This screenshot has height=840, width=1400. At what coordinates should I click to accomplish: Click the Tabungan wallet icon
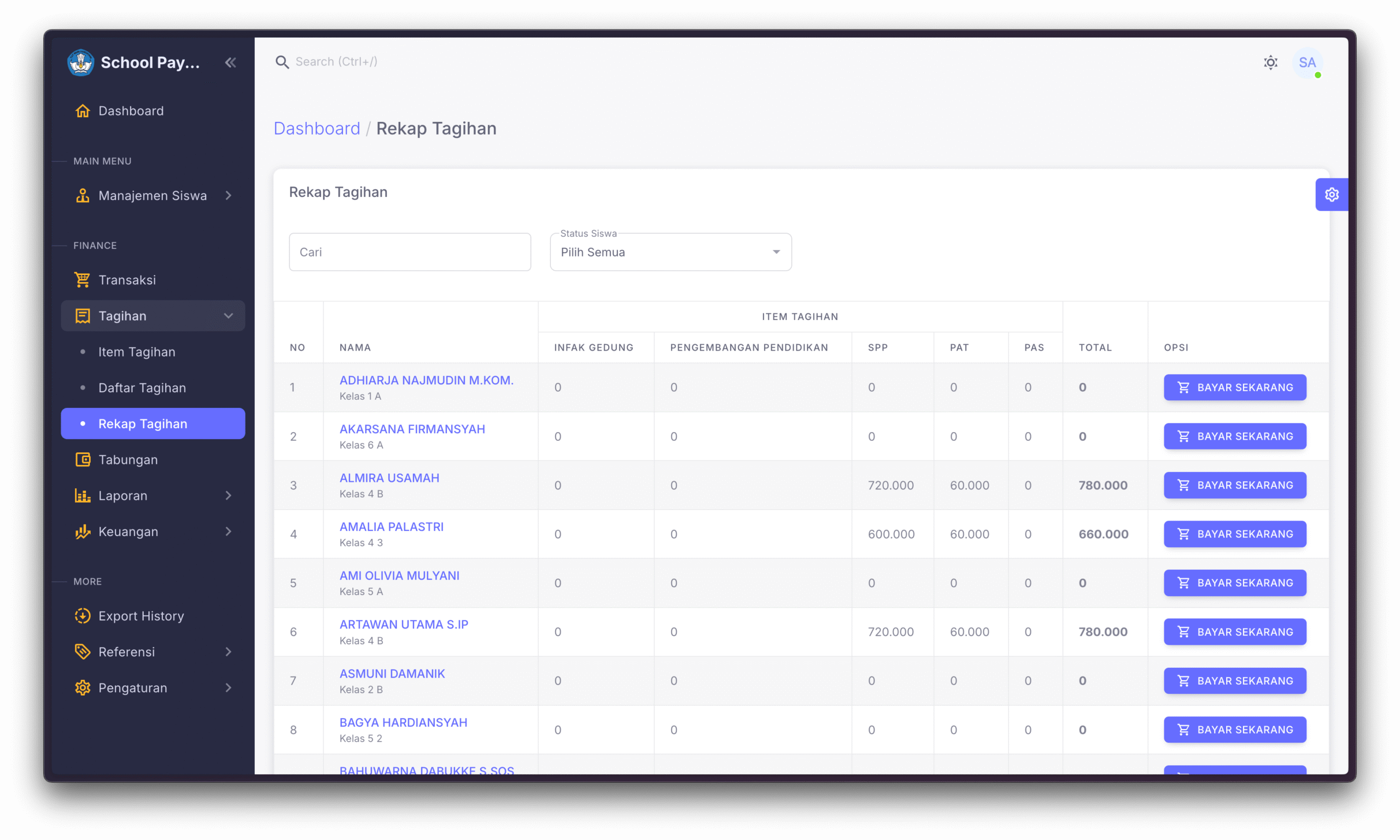click(x=83, y=459)
